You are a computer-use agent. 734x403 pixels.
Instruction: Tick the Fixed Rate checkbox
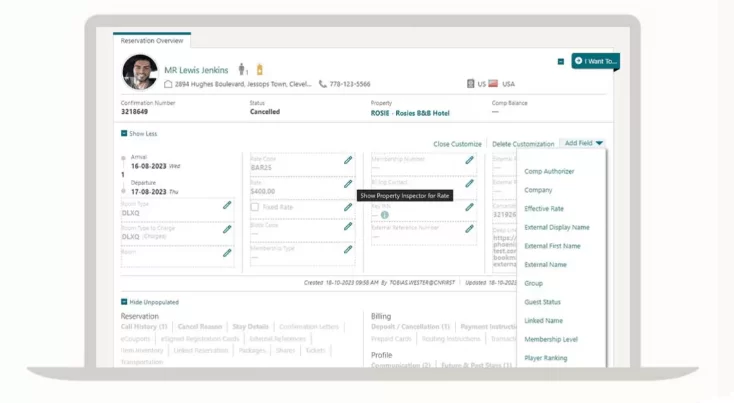(x=255, y=207)
